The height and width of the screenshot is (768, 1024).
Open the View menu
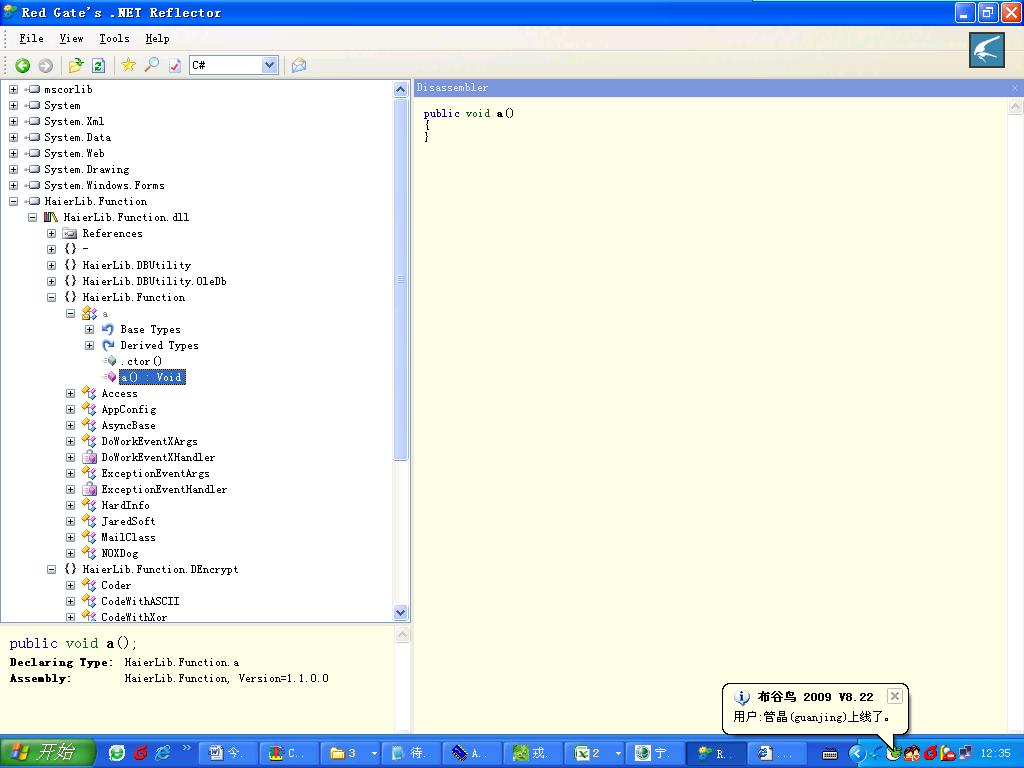point(71,39)
